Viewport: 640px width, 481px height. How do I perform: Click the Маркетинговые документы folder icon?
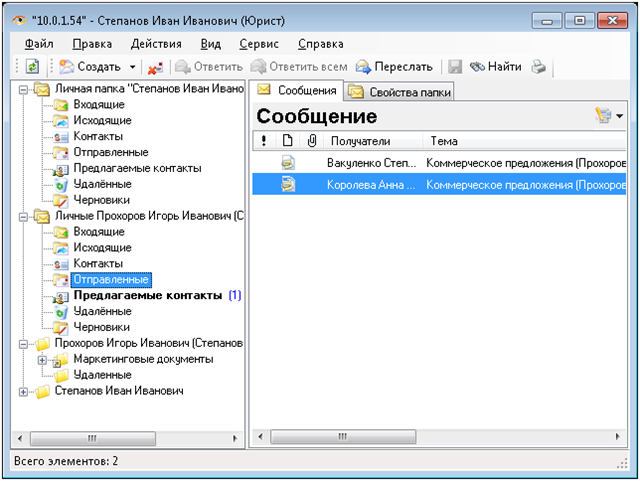point(61,359)
